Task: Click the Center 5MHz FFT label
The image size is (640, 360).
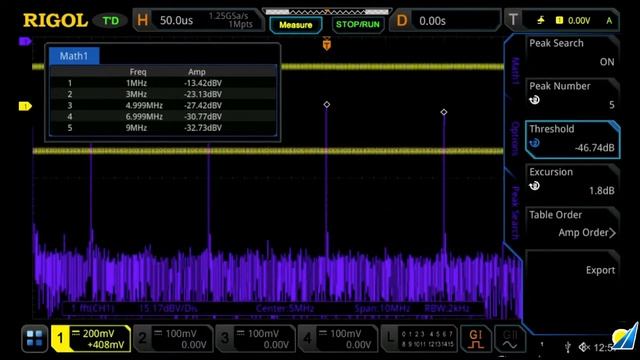Action: (x=285, y=309)
